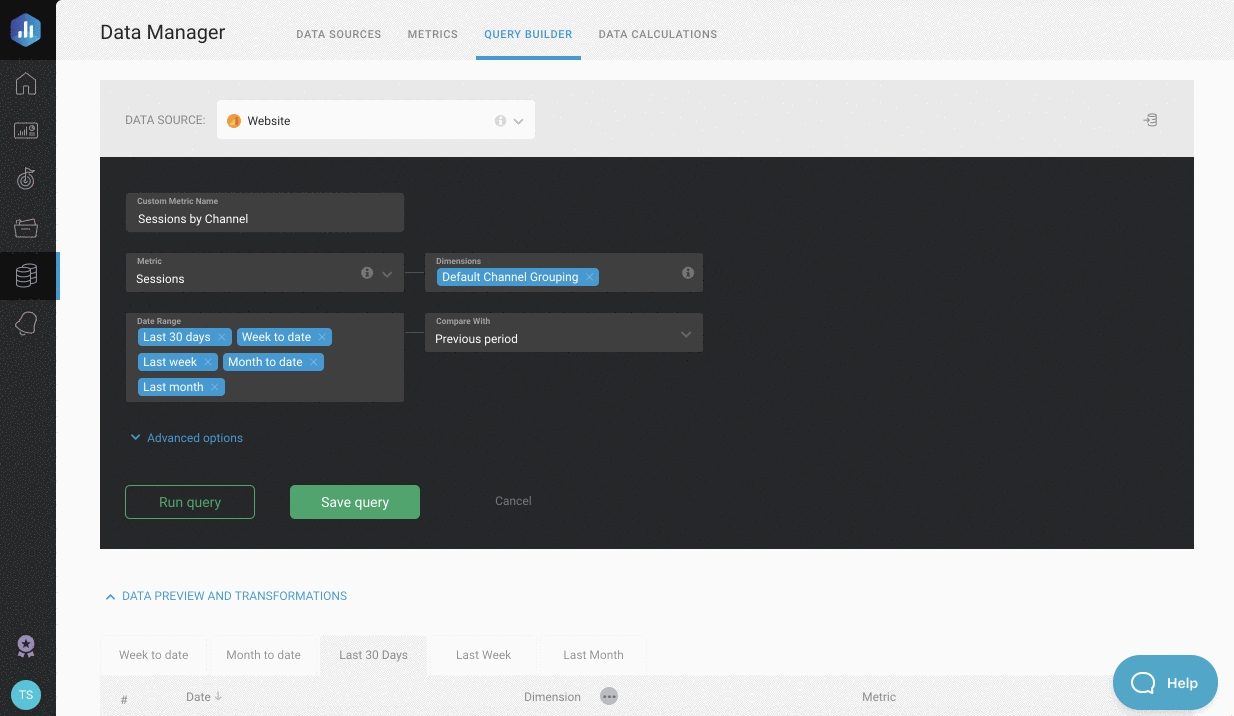
Task: Click inside the Date Range field
Action: pos(265,357)
